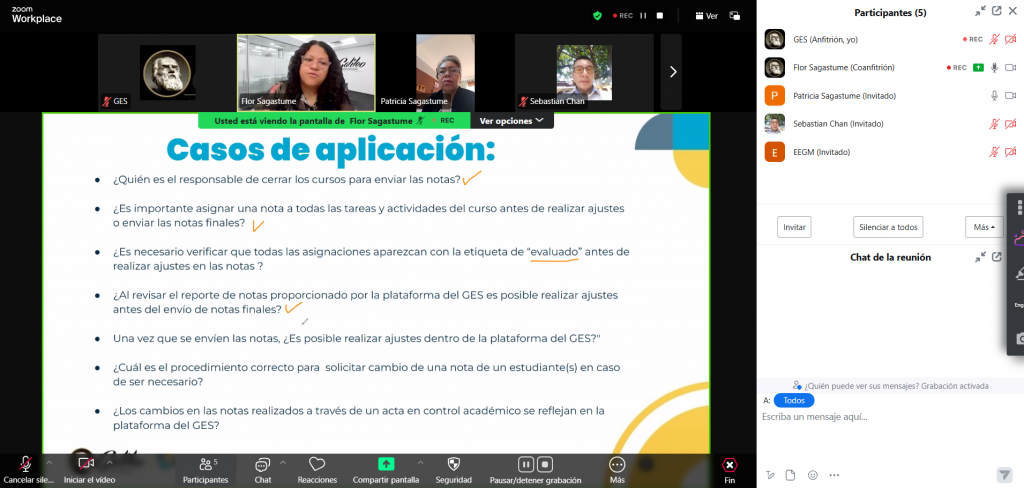1024x488 pixels.
Task: Click the Reacciones heart icon
Action: [317, 464]
